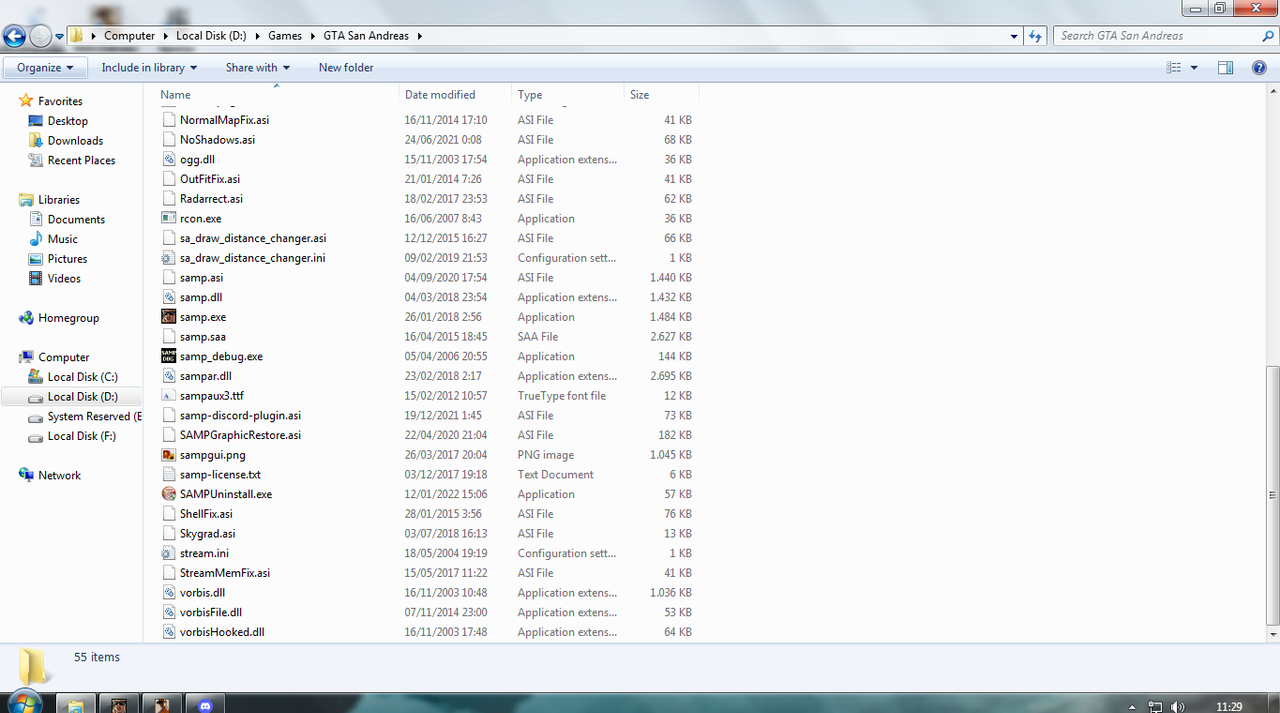Screen dimensions: 1280x713
Task: Open Downloads in Favorites
Action: point(75,141)
